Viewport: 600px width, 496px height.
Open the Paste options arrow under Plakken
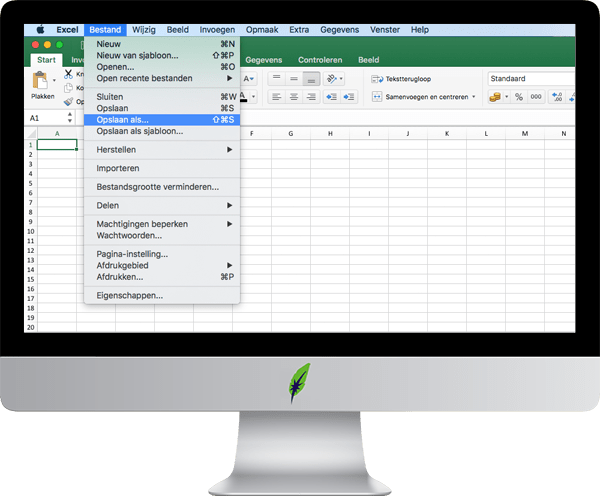54,80
